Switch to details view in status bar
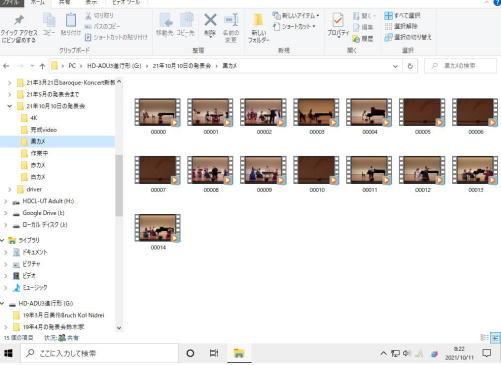The height and width of the screenshot is (365, 501). (484, 338)
